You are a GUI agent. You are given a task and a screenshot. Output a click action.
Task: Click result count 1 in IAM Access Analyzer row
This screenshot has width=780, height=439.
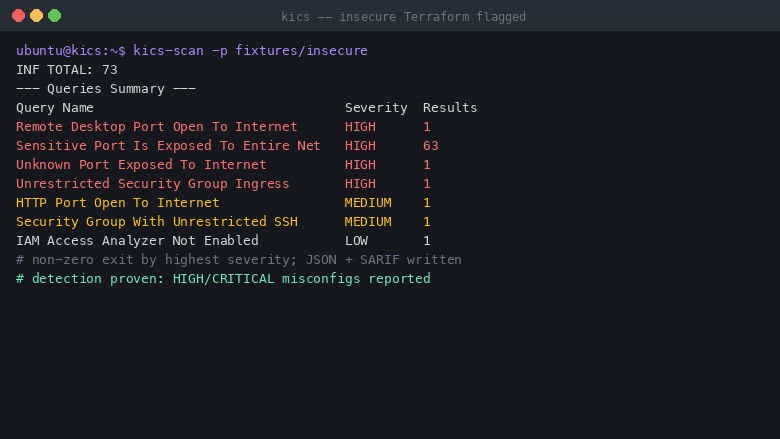pos(427,241)
